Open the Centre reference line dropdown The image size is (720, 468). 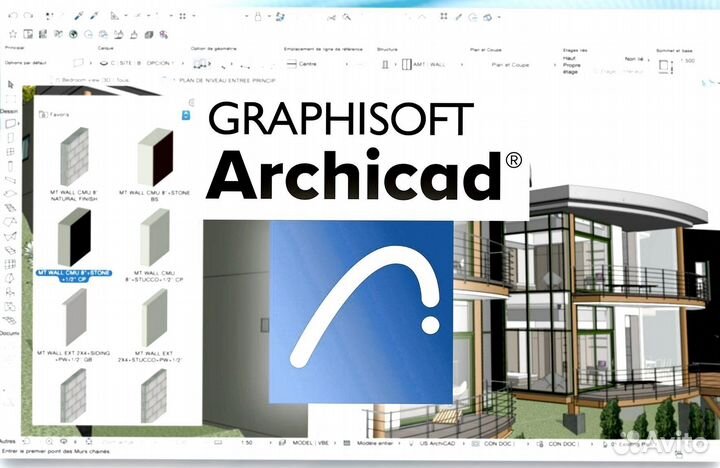coord(317,64)
